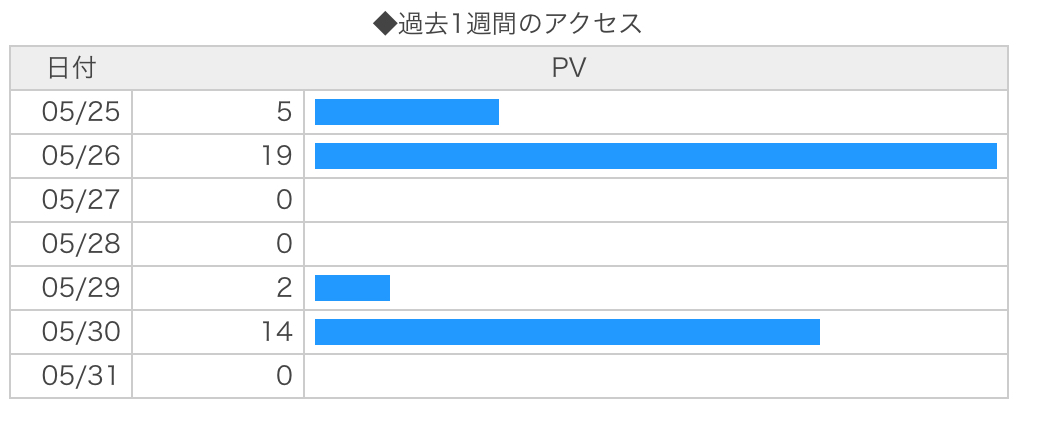This screenshot has width=1056, height=438.
Task: Click the PV count 5 for 05/25
Action: click(x=284, y=112)
